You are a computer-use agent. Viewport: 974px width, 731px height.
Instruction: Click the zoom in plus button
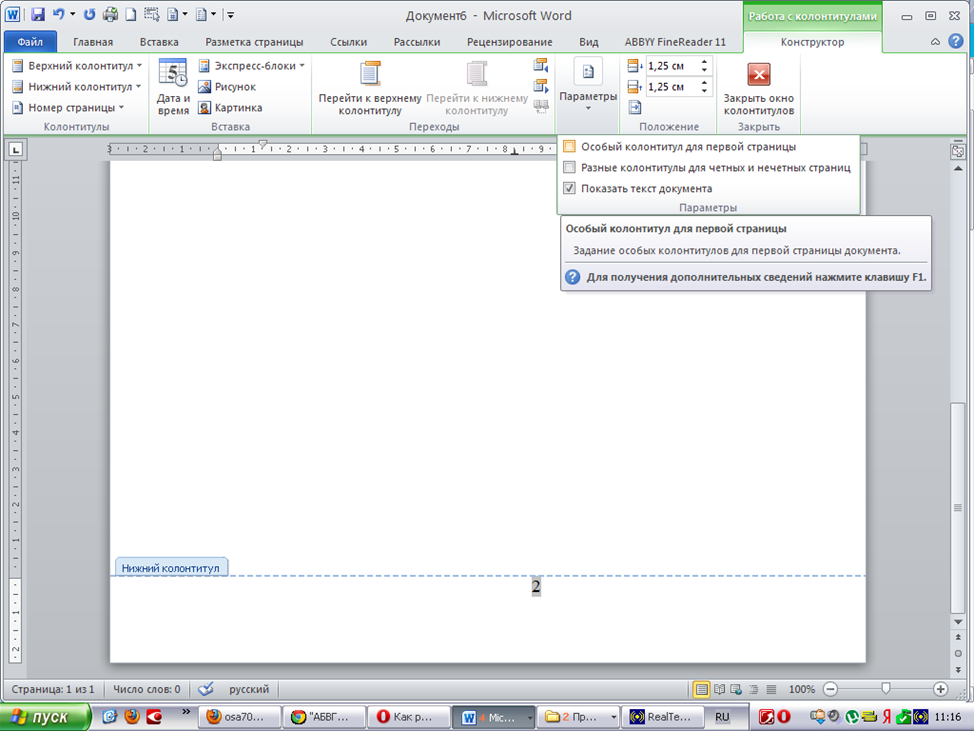[940, 689]
